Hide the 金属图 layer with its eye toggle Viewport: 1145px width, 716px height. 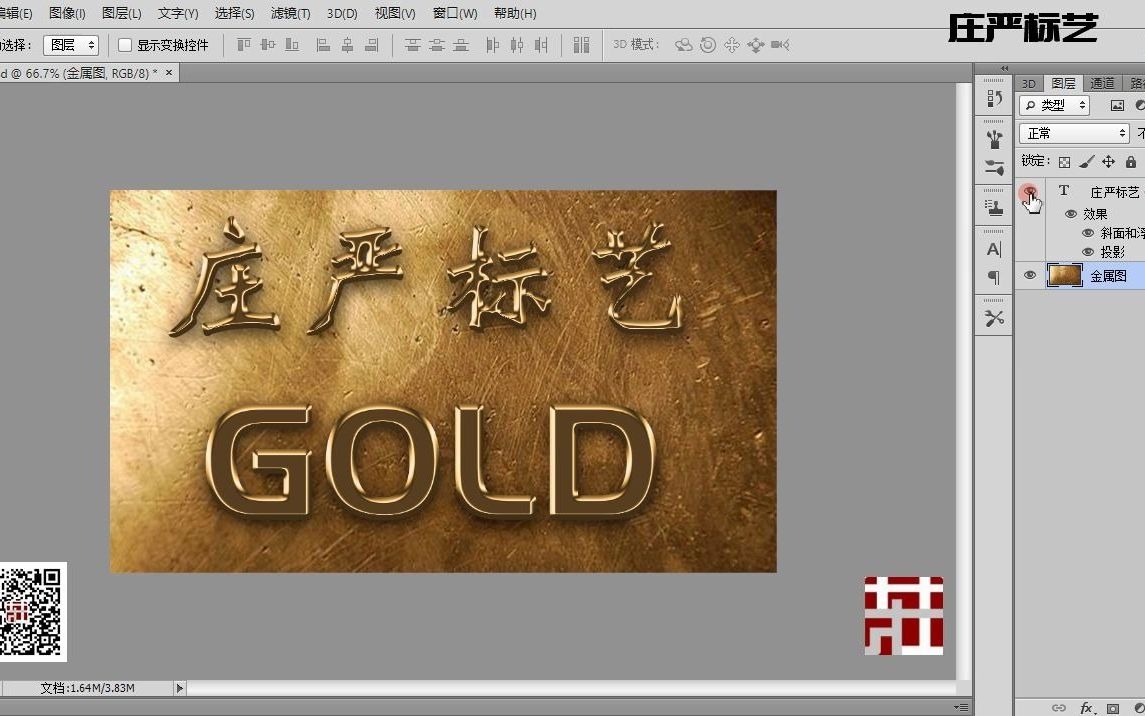point(1029,275)
